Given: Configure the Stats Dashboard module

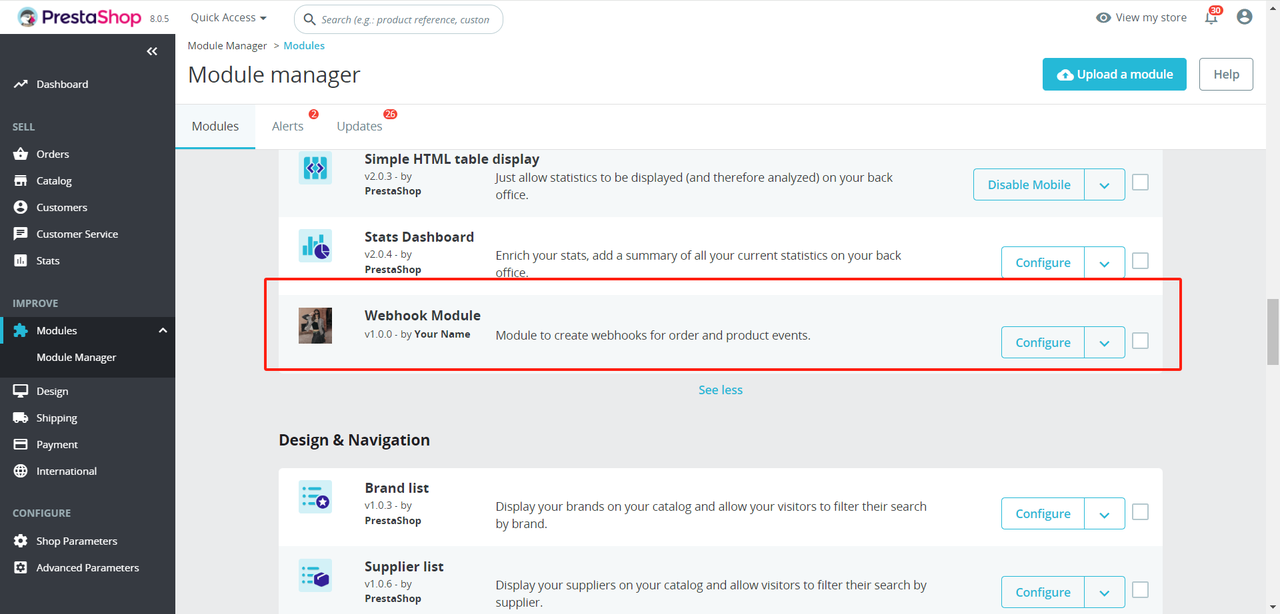Looking at the screenshot, I should click(x=1043, y=263).
